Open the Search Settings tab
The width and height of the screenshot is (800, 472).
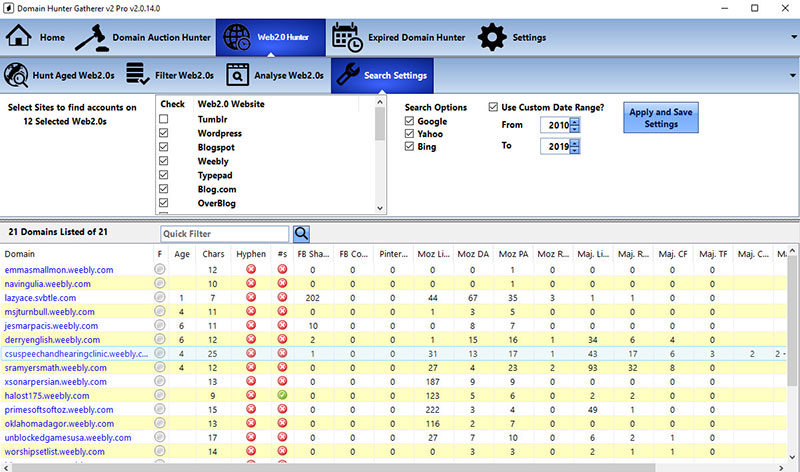pyautogui.click(x=382, y=75)
